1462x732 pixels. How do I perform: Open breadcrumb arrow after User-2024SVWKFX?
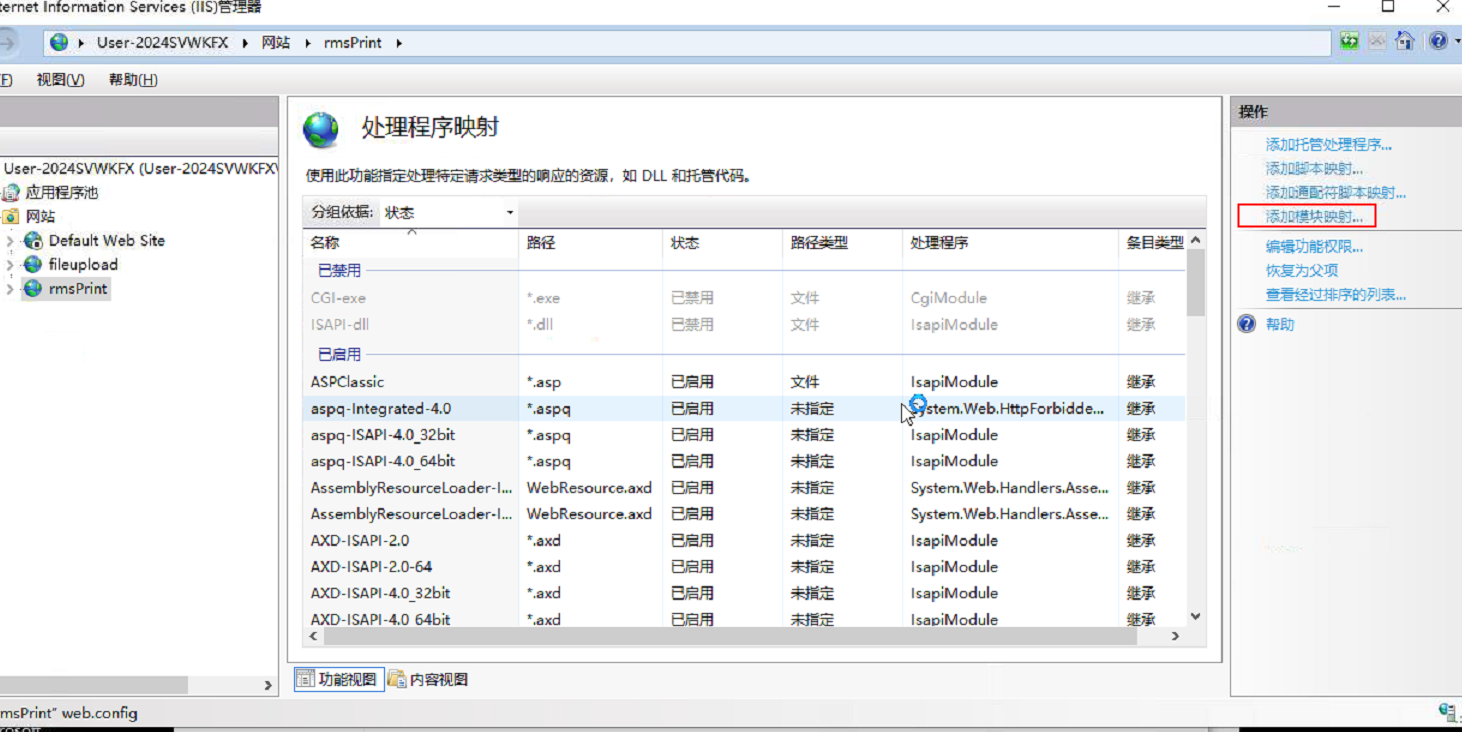point(246,43)
